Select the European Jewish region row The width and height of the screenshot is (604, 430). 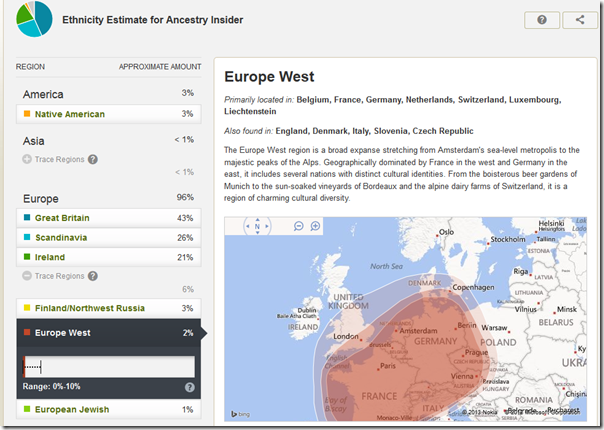(109, 409)
